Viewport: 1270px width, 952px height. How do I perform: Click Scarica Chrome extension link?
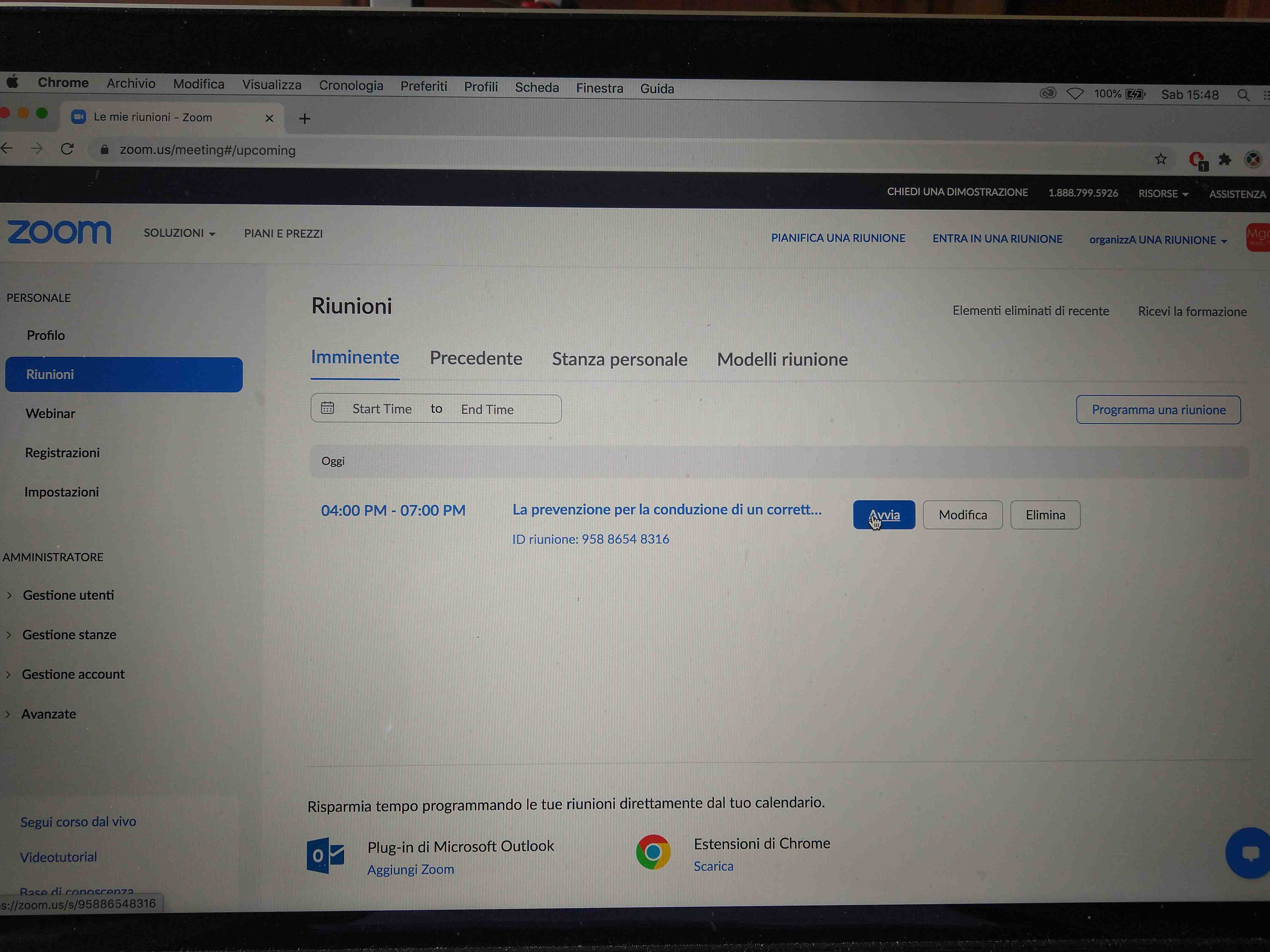713,866
